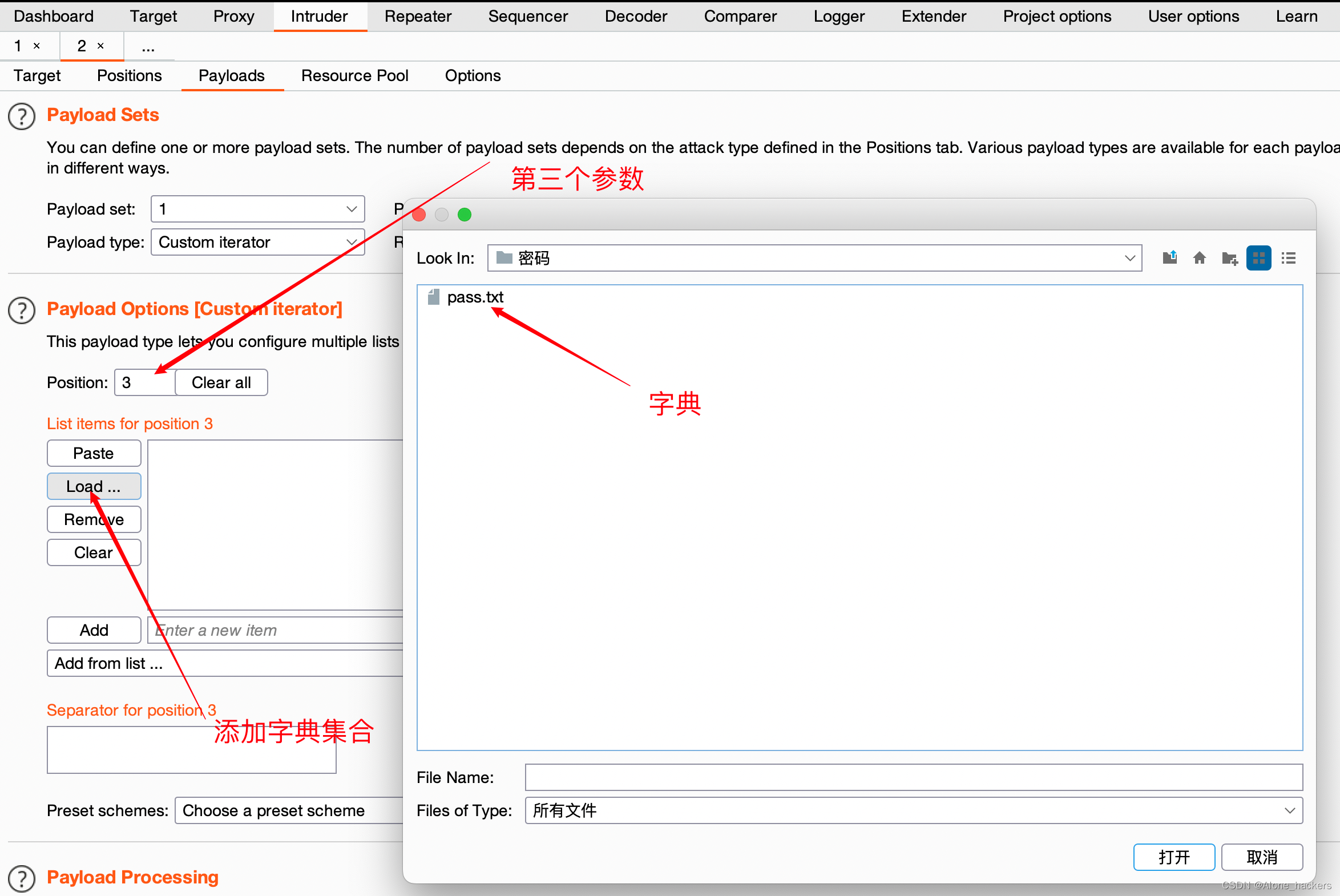Click the 打开 open button
1340x896 pixels.
1173,857
